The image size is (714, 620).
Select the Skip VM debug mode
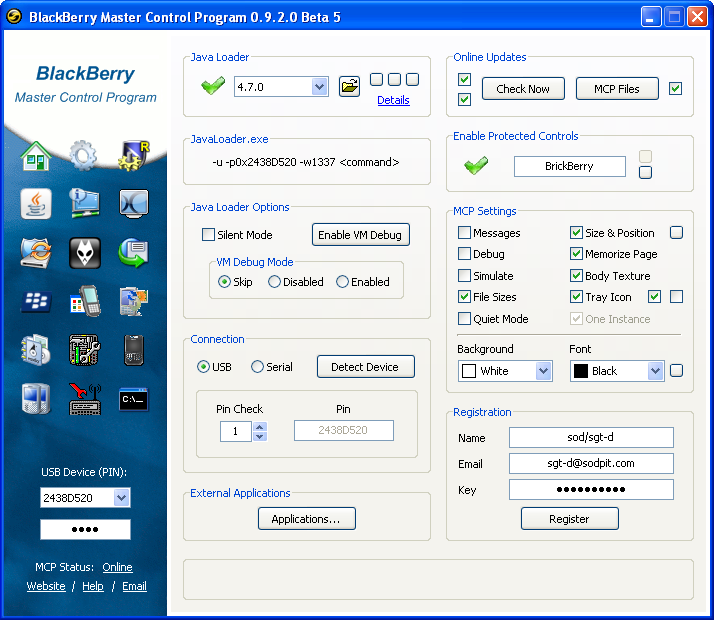[224, 282]
